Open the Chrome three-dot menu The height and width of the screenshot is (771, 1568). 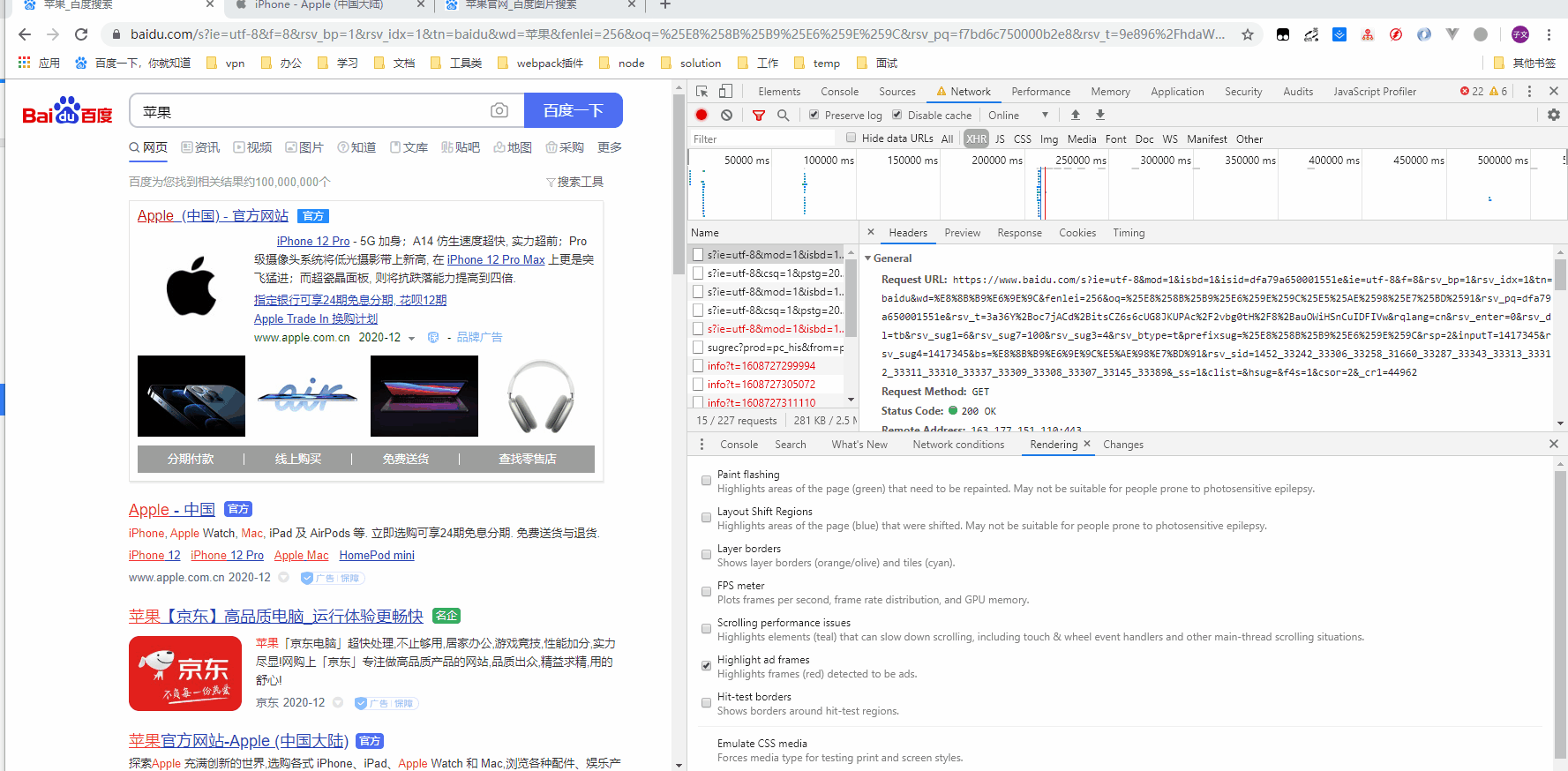pyautogui.click(x=1549, y=34)
